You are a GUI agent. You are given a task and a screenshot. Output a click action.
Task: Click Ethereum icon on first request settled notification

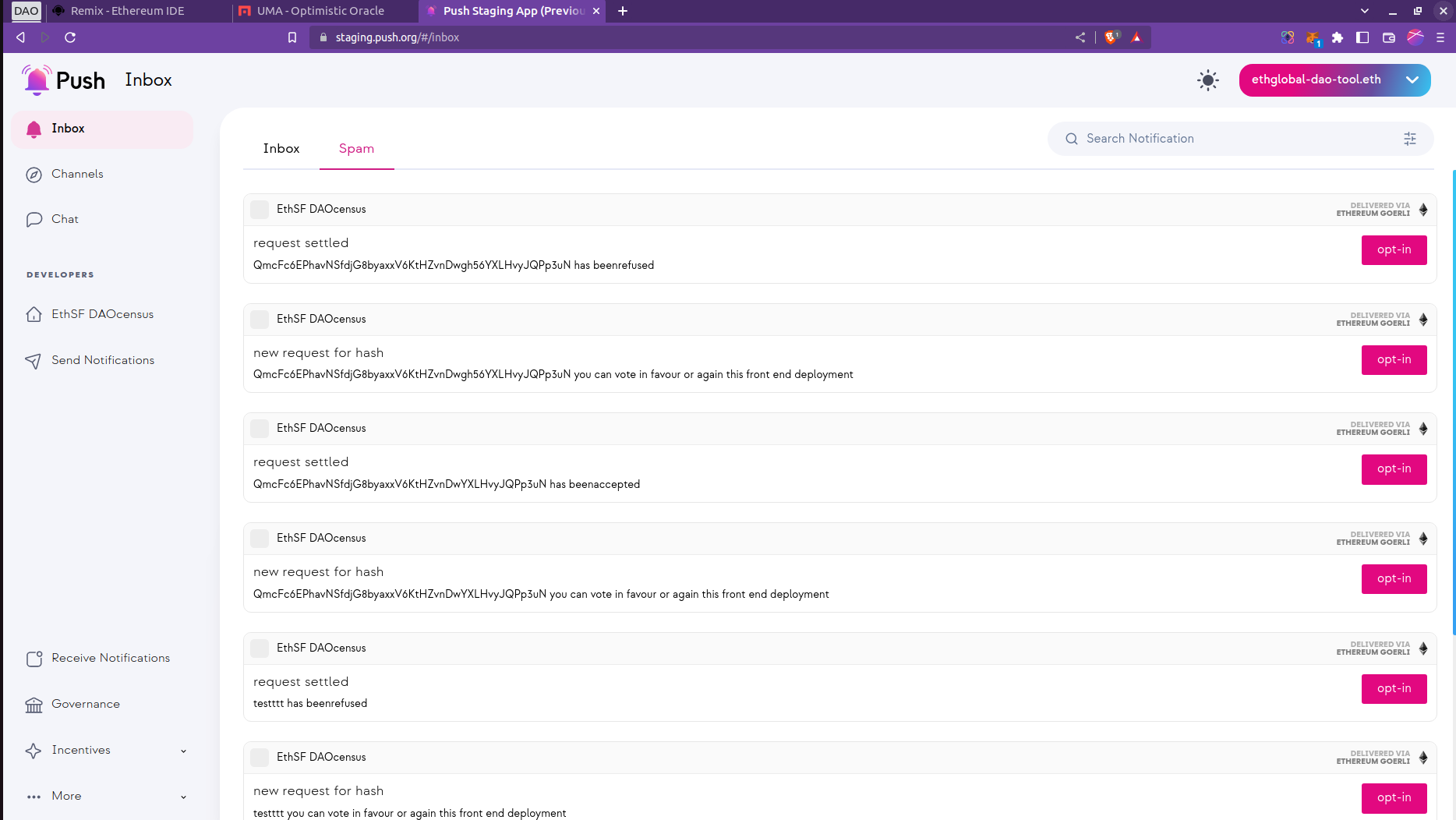click(1423, 210)
